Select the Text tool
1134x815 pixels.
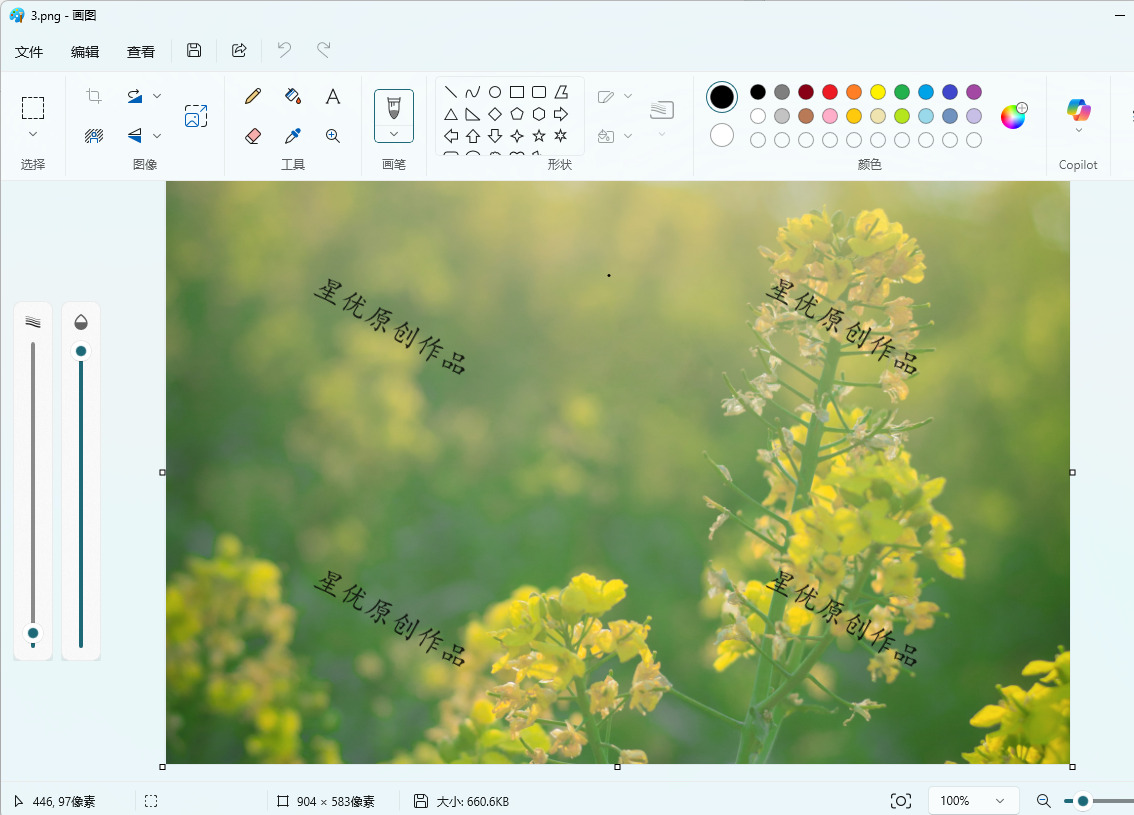point(333,96)
